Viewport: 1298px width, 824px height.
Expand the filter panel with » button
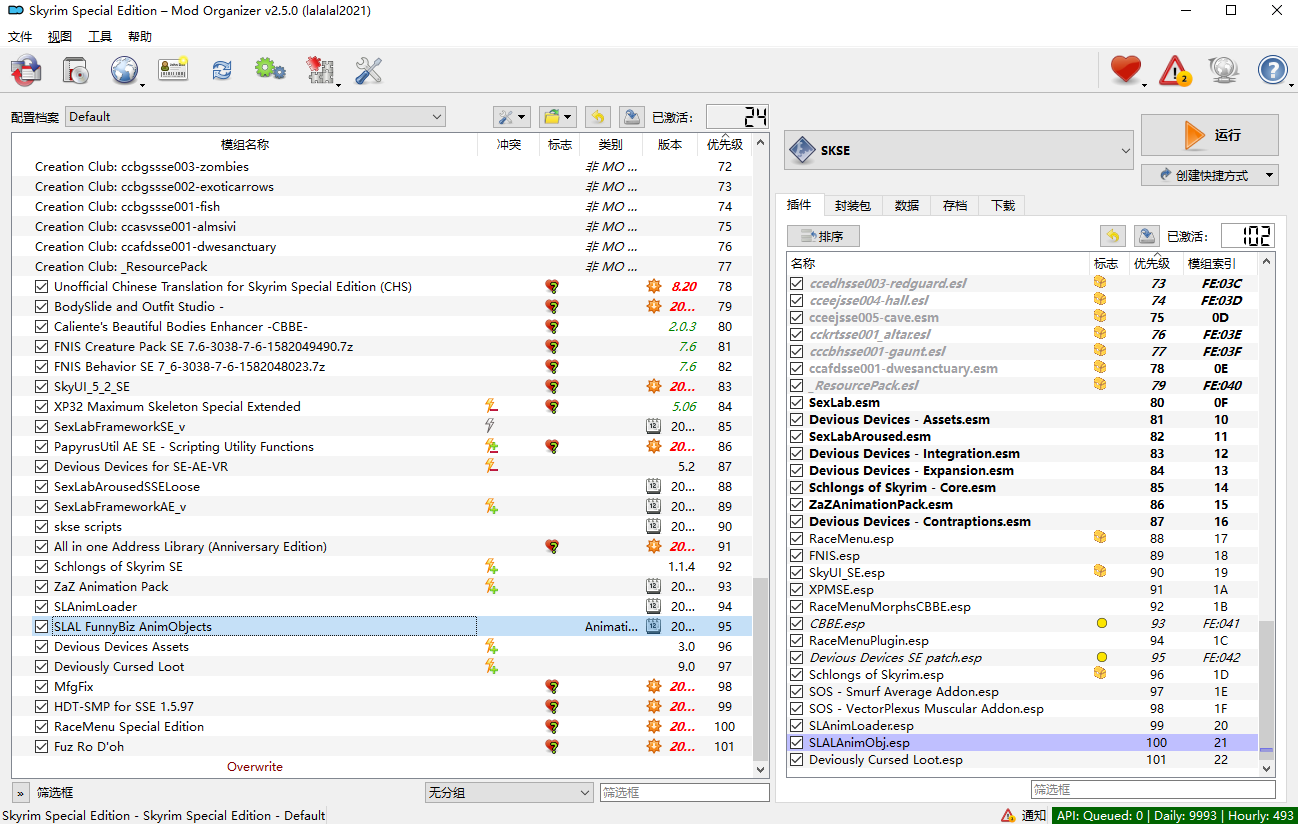pos(20,792)
